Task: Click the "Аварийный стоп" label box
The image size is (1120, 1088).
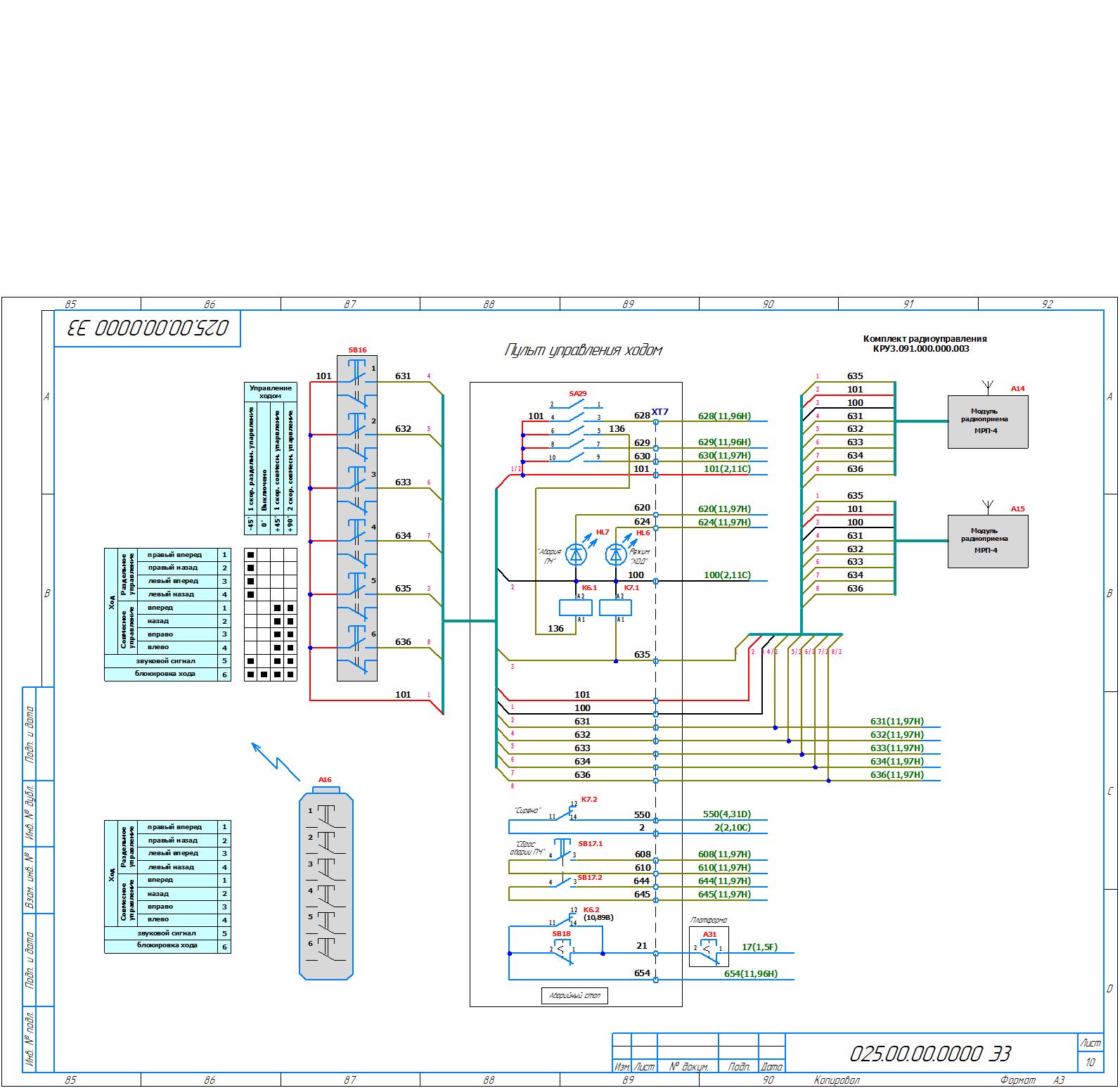Action: point(574,996)
